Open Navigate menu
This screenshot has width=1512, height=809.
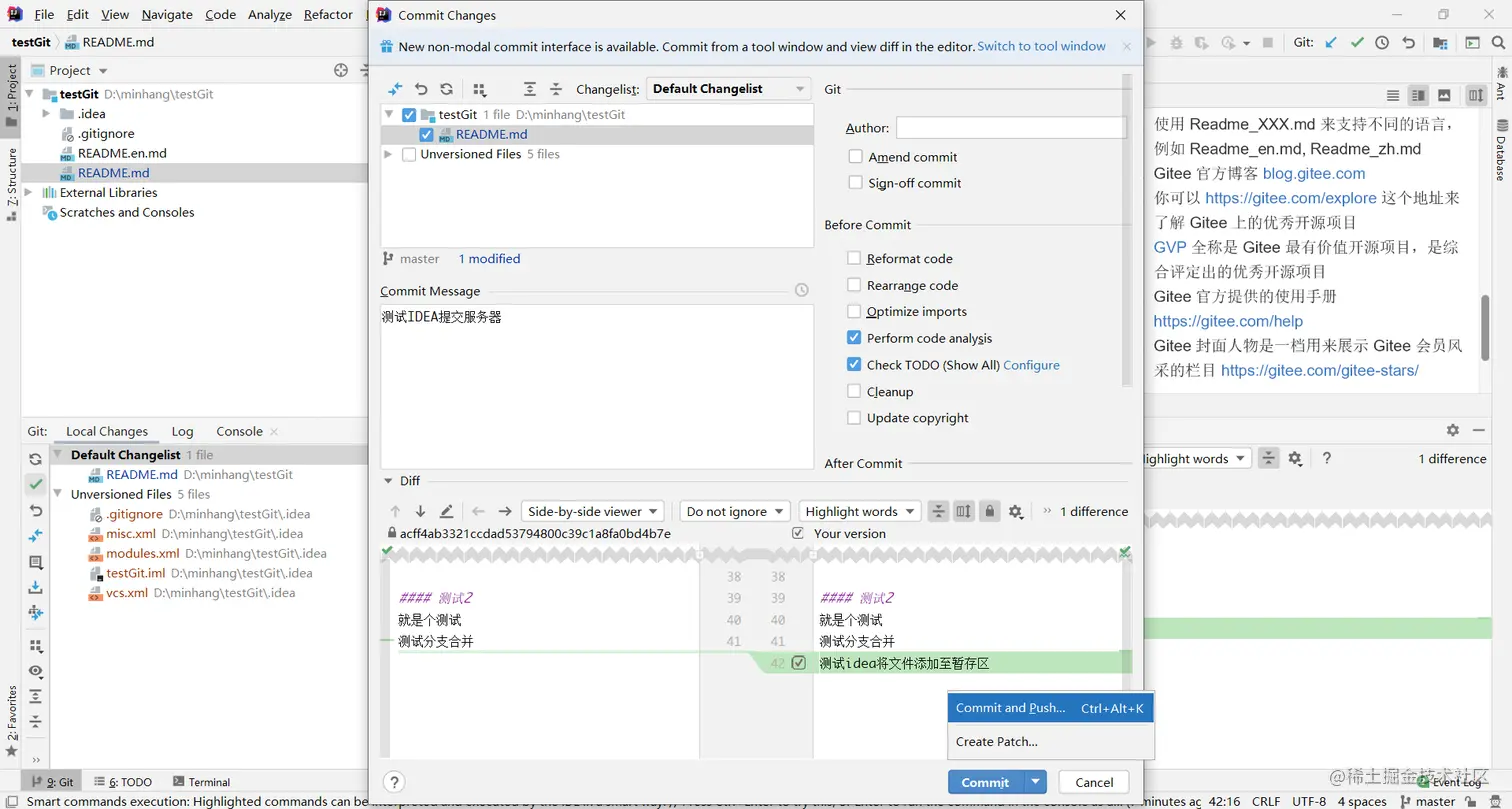point(167,15)
